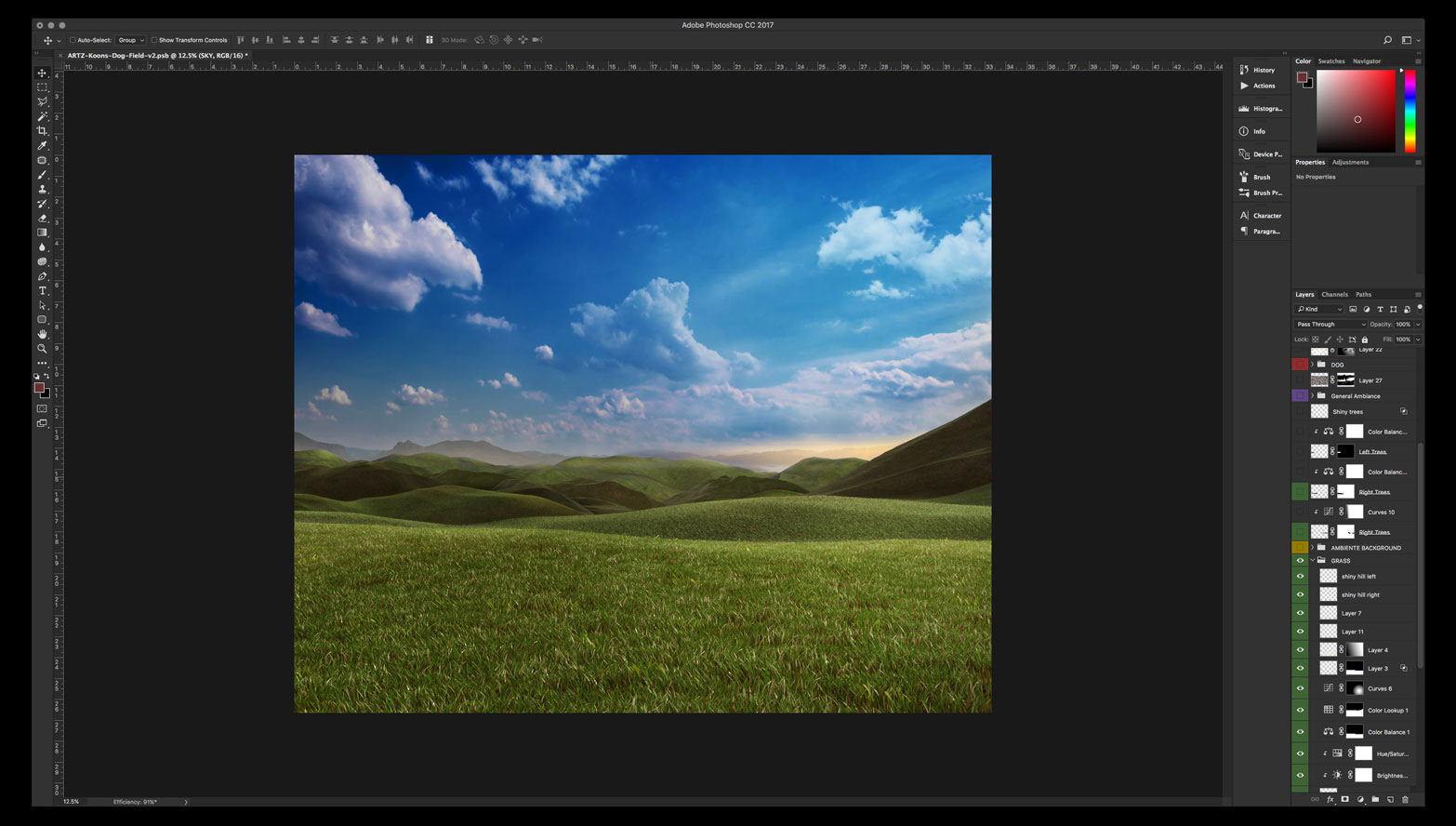1456x826 pixels.
Task: Open the Pass Through blend mode dropdown
Action: pyautogui.click(x=1331, y=325)
